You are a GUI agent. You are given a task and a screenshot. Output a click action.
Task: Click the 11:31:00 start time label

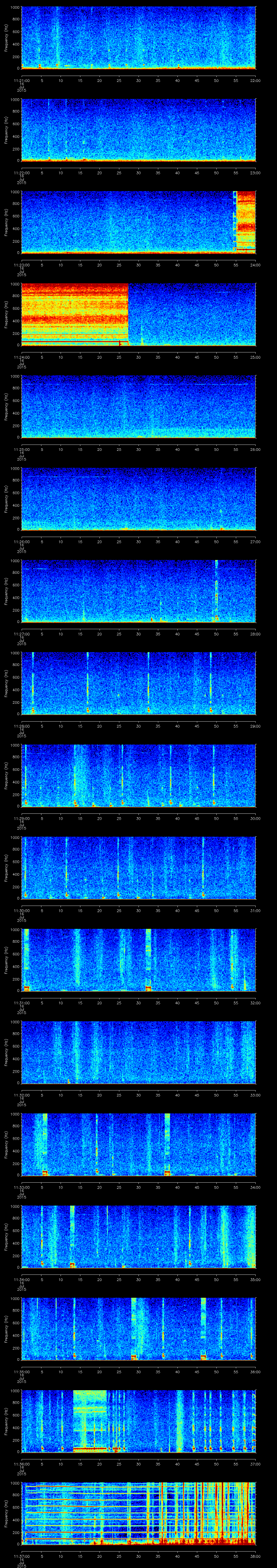[21, 1003]
